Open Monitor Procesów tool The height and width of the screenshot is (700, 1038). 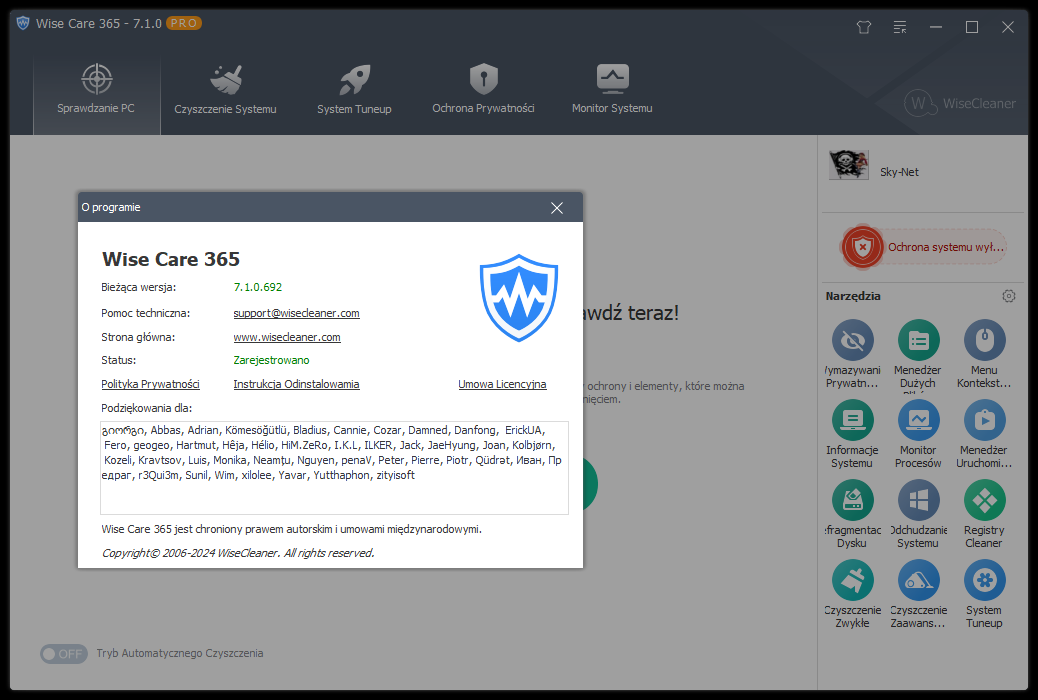(918, 435)
